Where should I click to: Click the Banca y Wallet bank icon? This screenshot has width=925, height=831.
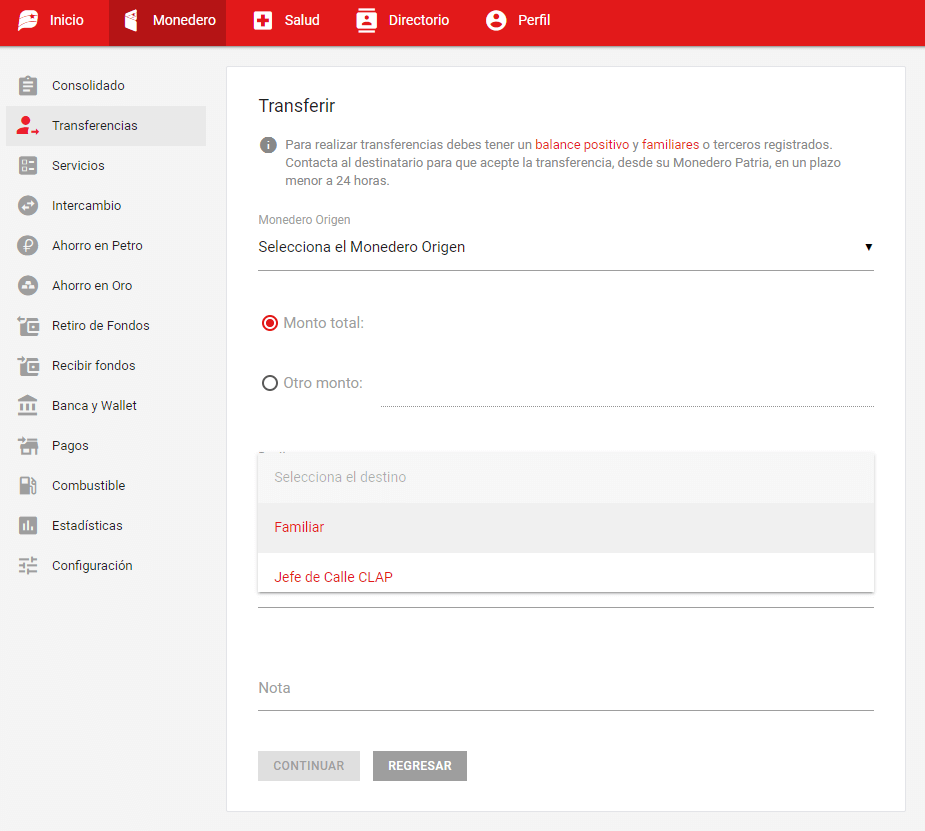pyautogui.click(x=28, y=406)
